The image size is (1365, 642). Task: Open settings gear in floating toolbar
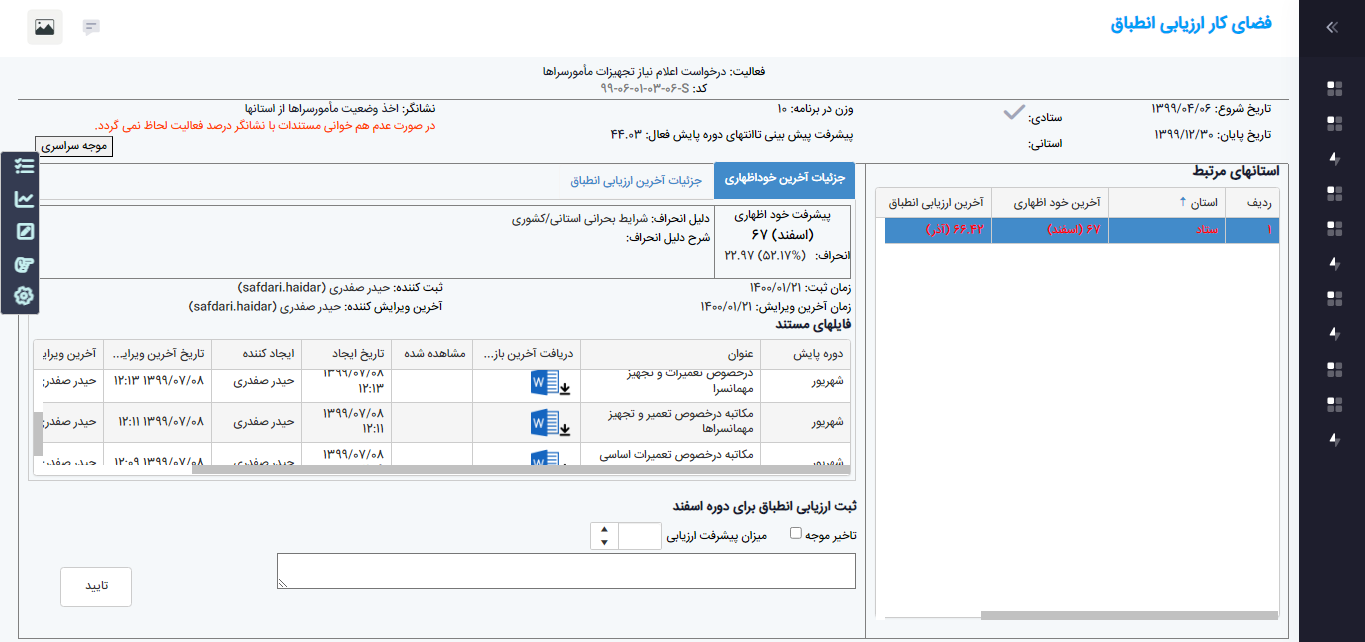(x=24, y=296)
